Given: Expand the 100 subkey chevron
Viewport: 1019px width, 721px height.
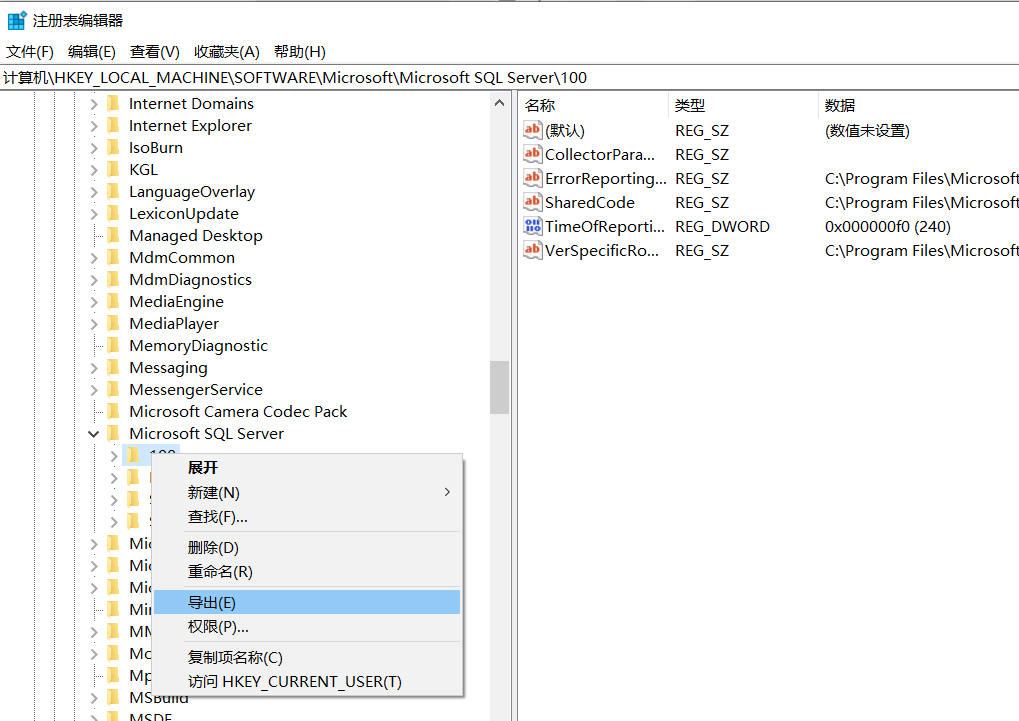Looking at the screenshot, I should [x=114, y=456].
